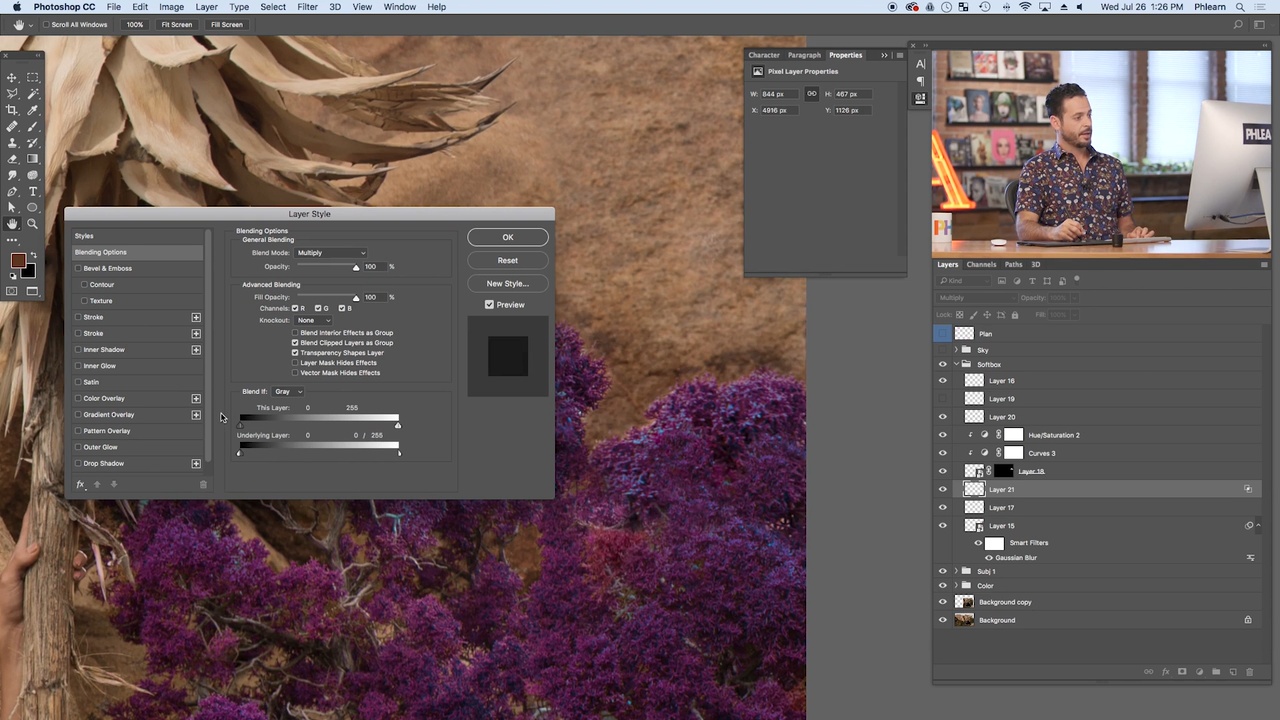The height and width of the screenshot is (720, 1280).
Task: Enable the Inner Glow style checkbox
Action: [x=78, y=366]
